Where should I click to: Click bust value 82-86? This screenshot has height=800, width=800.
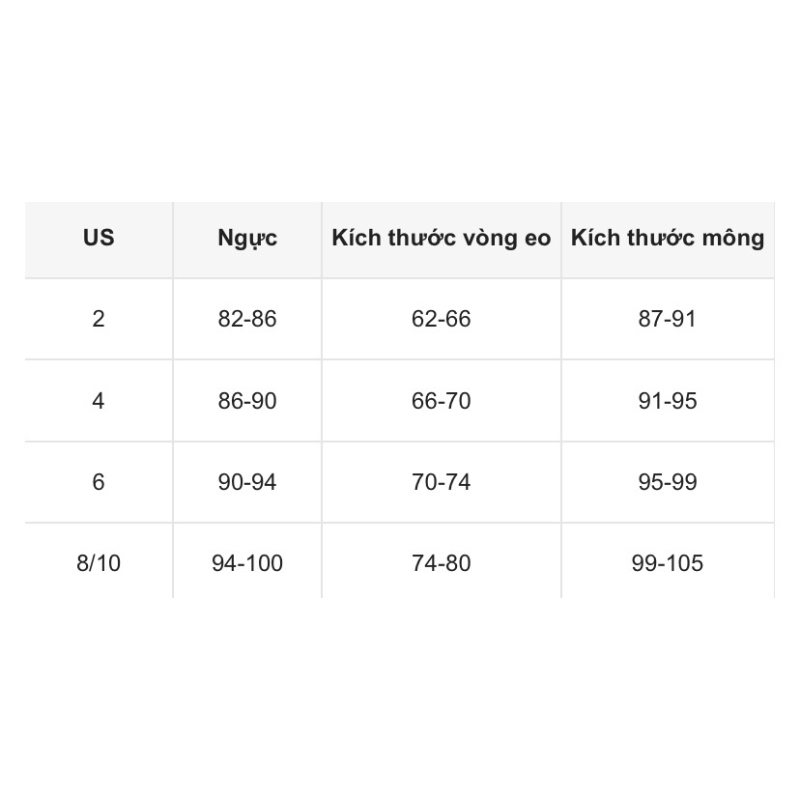tap(247, 319)
